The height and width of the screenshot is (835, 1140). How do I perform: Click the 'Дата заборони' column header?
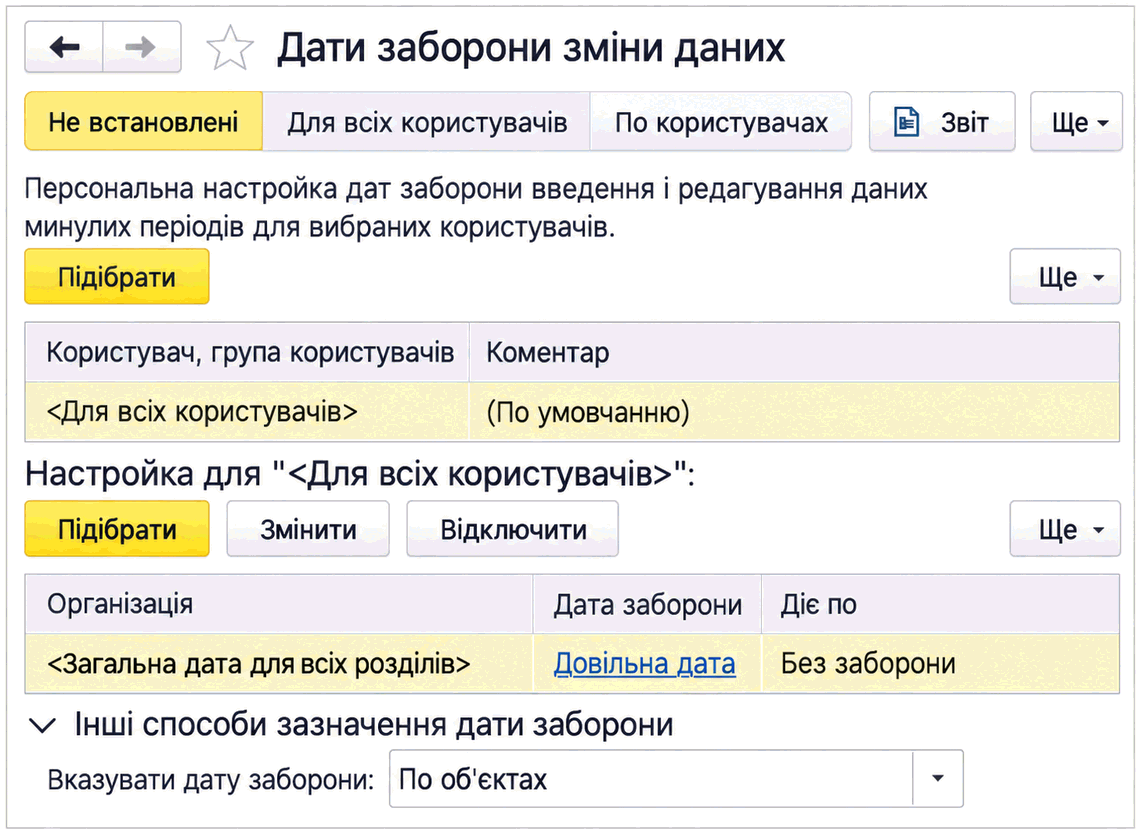pos(647,604)
